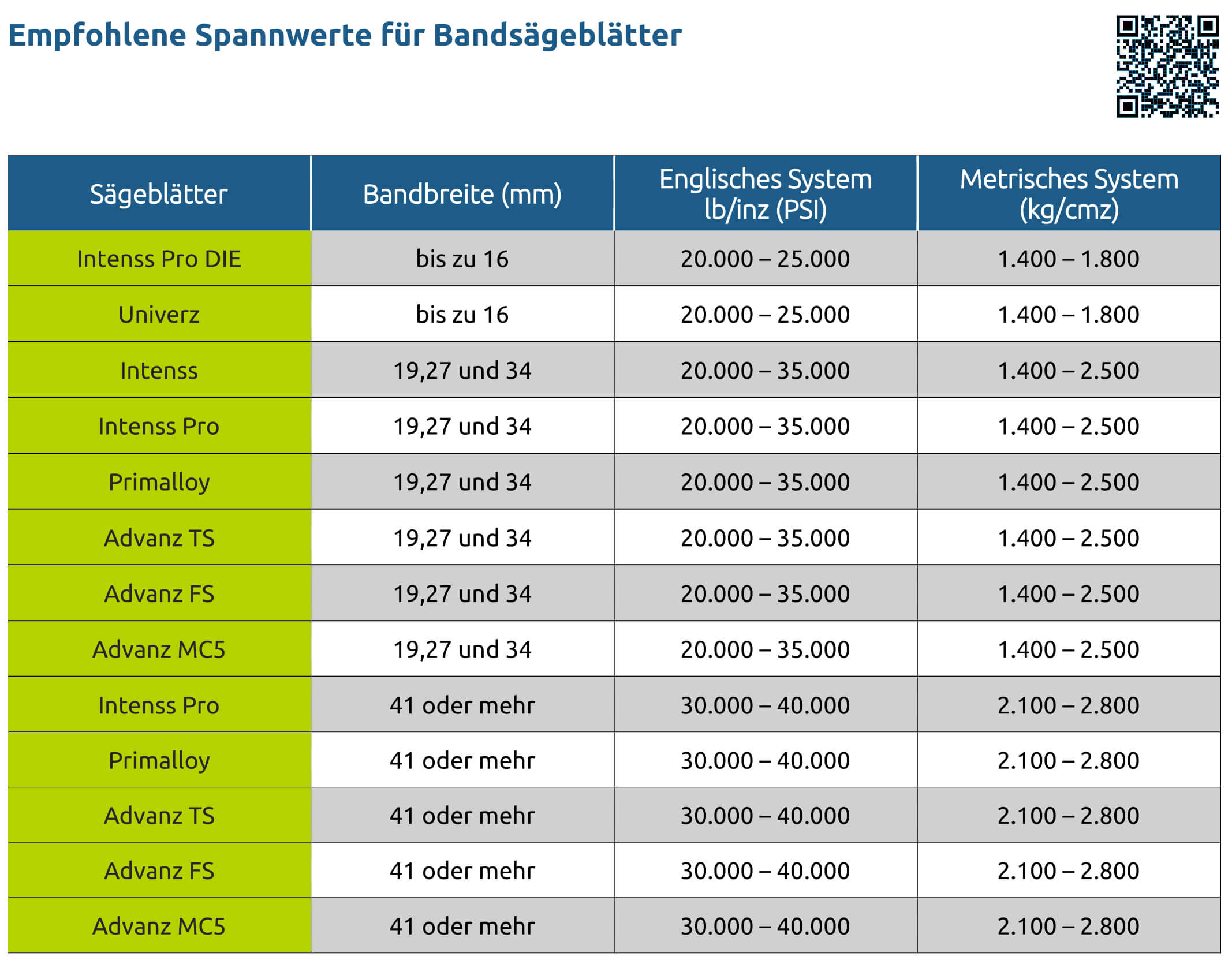Click the 'bis zu 16' cell for Univerz
The height and width of the screenshot is (975, 1232).
click(462, 315)
